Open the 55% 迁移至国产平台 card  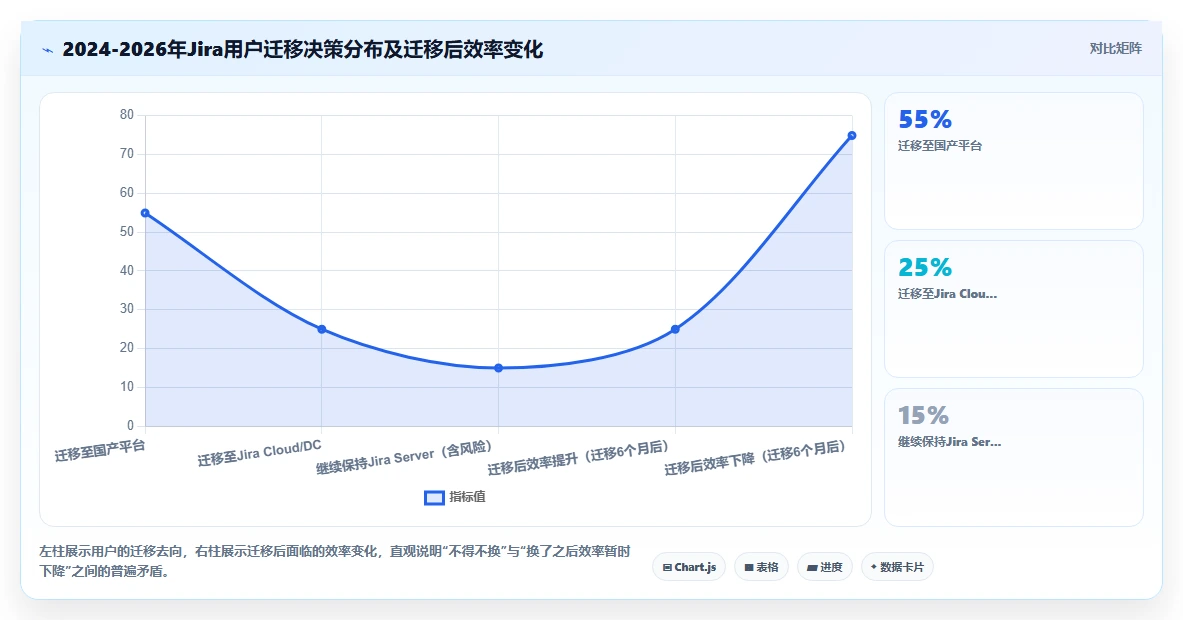1013,161
